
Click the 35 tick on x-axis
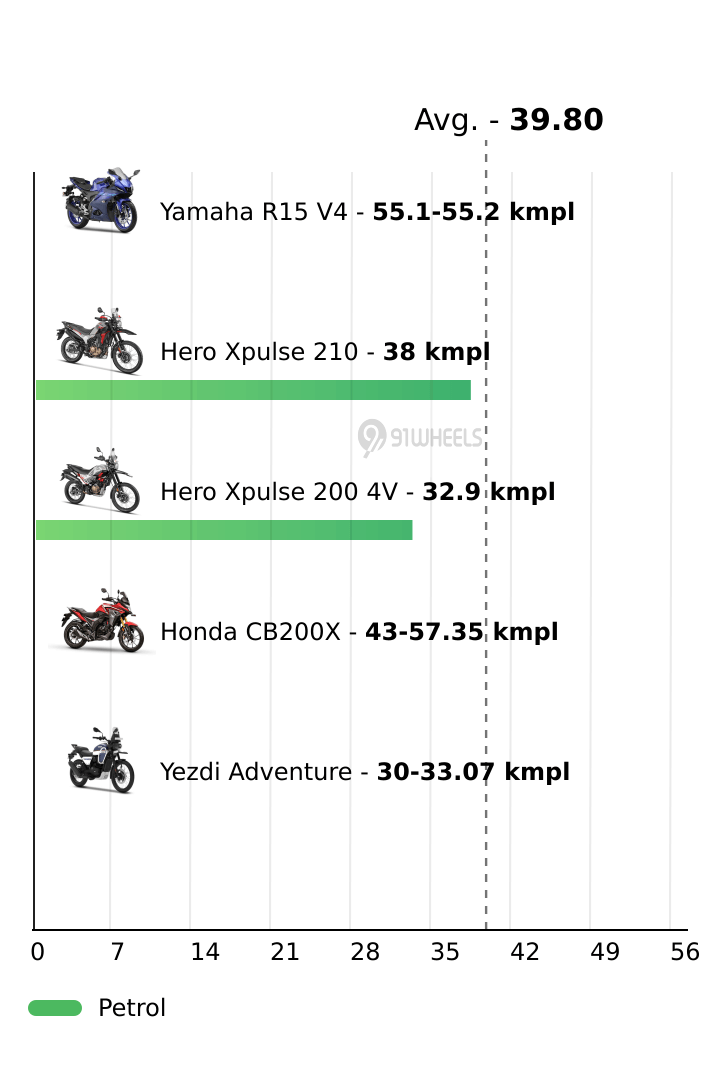click(445, 952)
